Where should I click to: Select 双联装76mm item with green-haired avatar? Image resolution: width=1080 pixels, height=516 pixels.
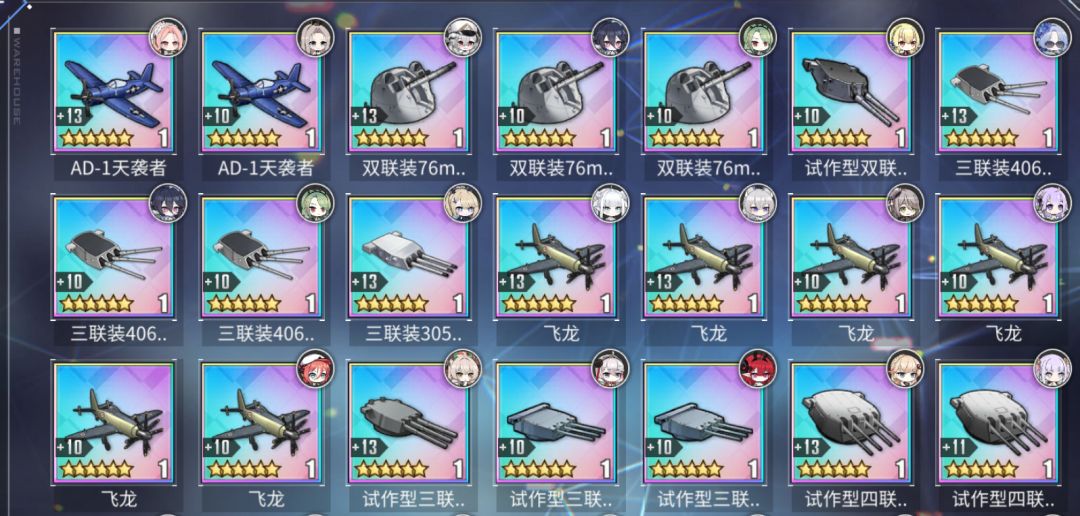pos(703,92)
